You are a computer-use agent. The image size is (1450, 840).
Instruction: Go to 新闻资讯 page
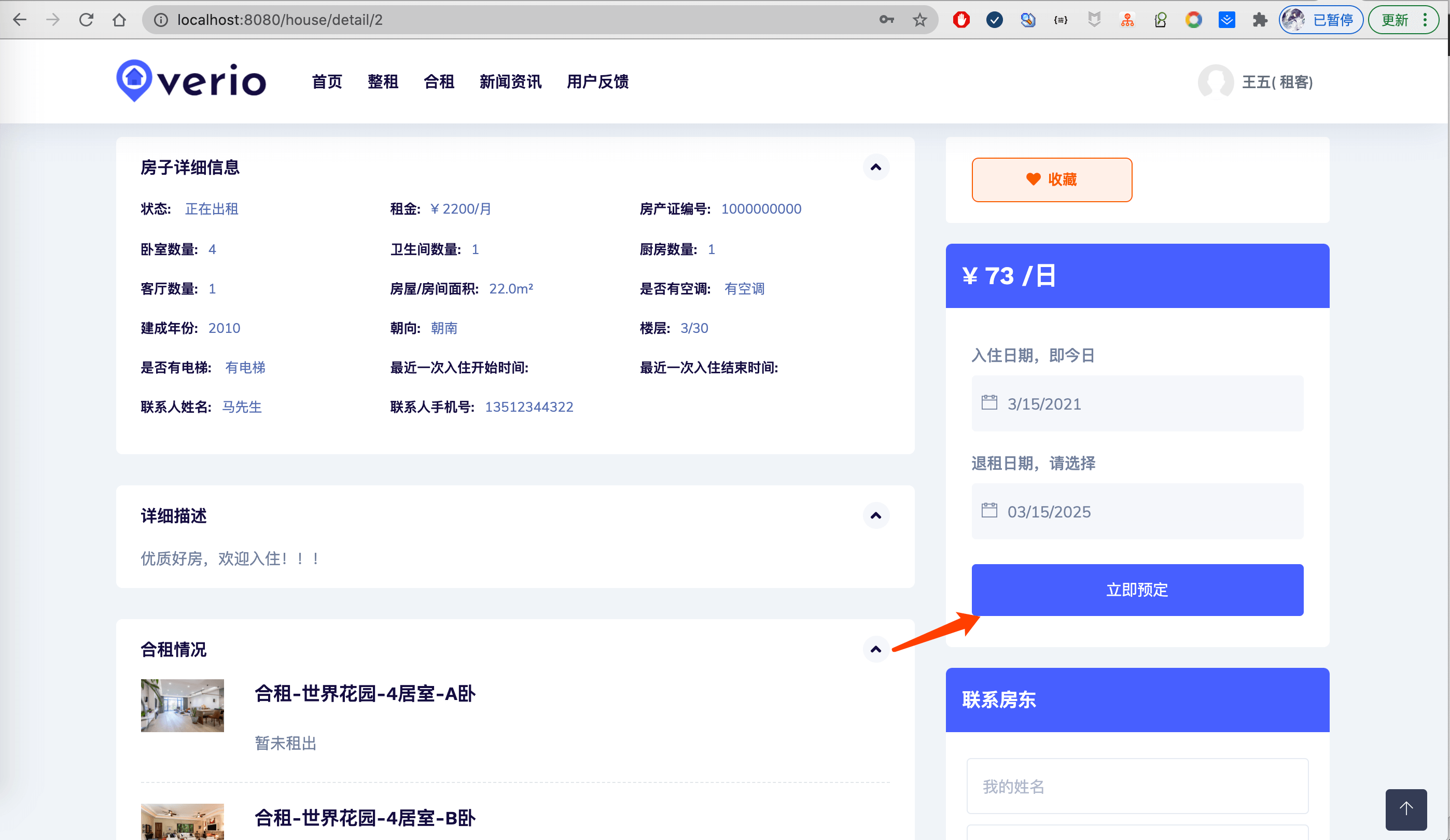(x=510, y=82)
